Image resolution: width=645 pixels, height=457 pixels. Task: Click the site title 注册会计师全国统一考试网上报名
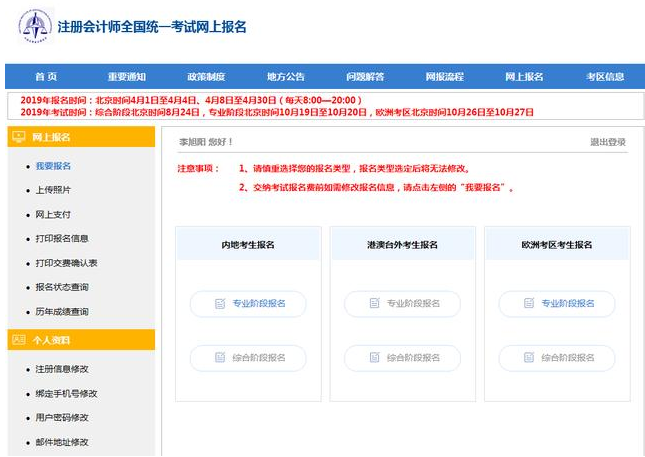pos(152,27)
